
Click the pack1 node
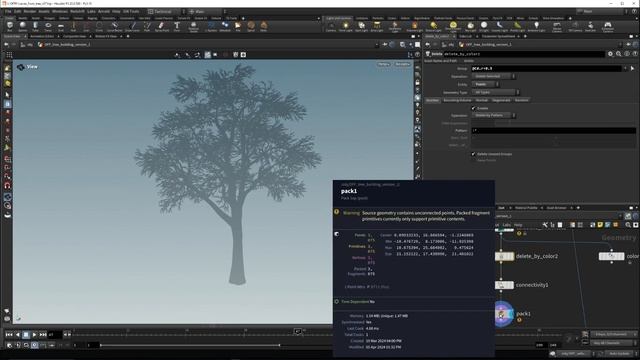click(x=504, y=314)
